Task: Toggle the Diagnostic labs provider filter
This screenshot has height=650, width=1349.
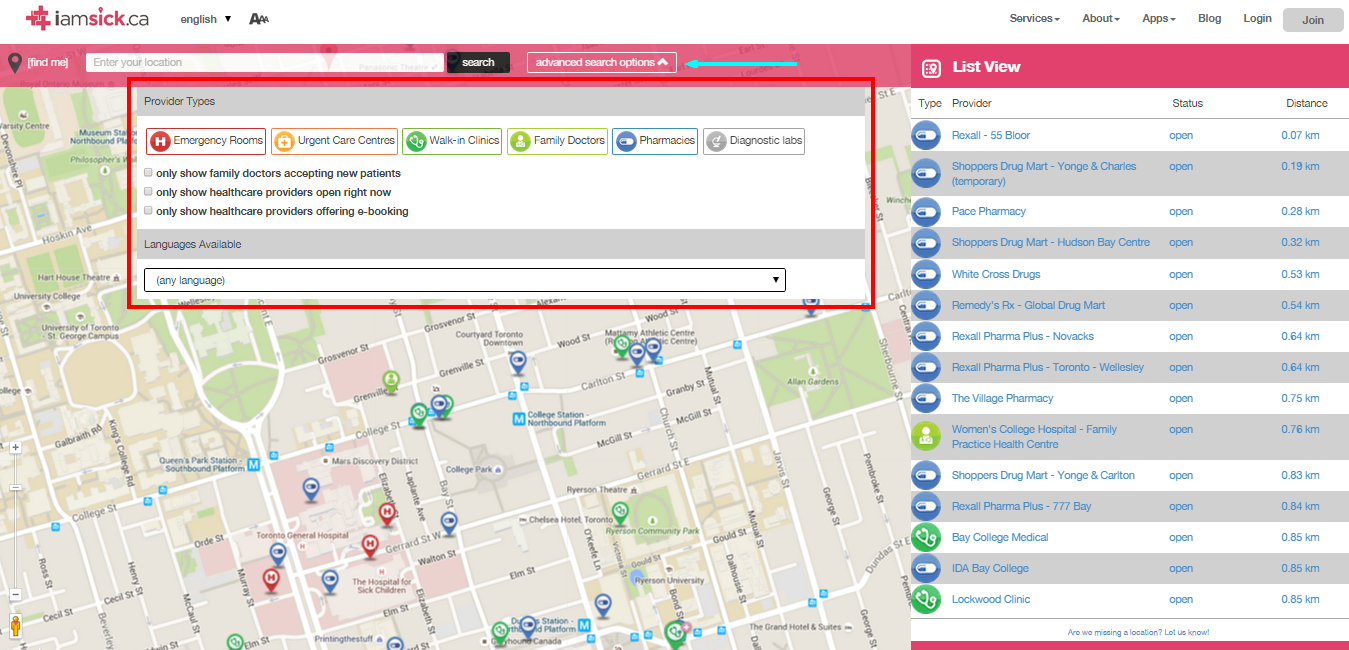Action: (x=754, y=141)
